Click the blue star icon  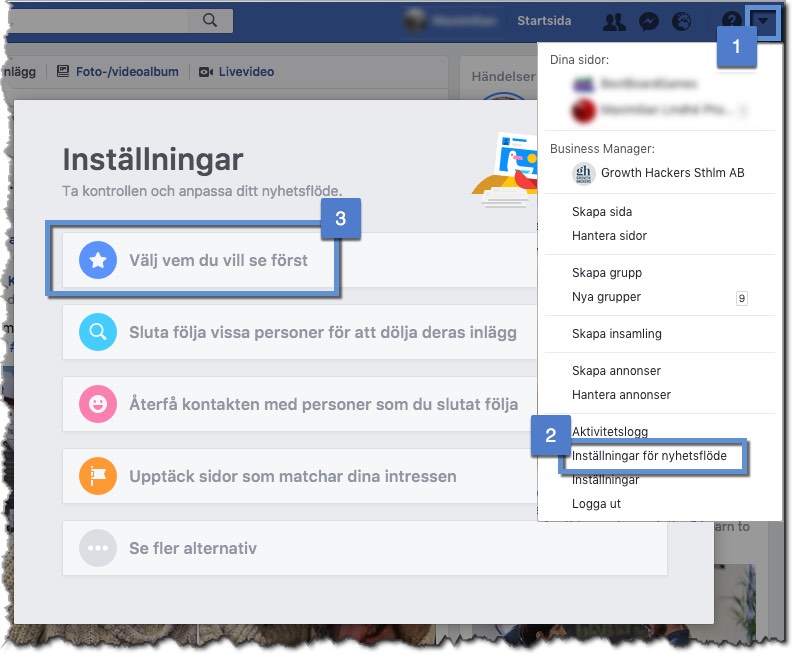[x=98, y=261]
